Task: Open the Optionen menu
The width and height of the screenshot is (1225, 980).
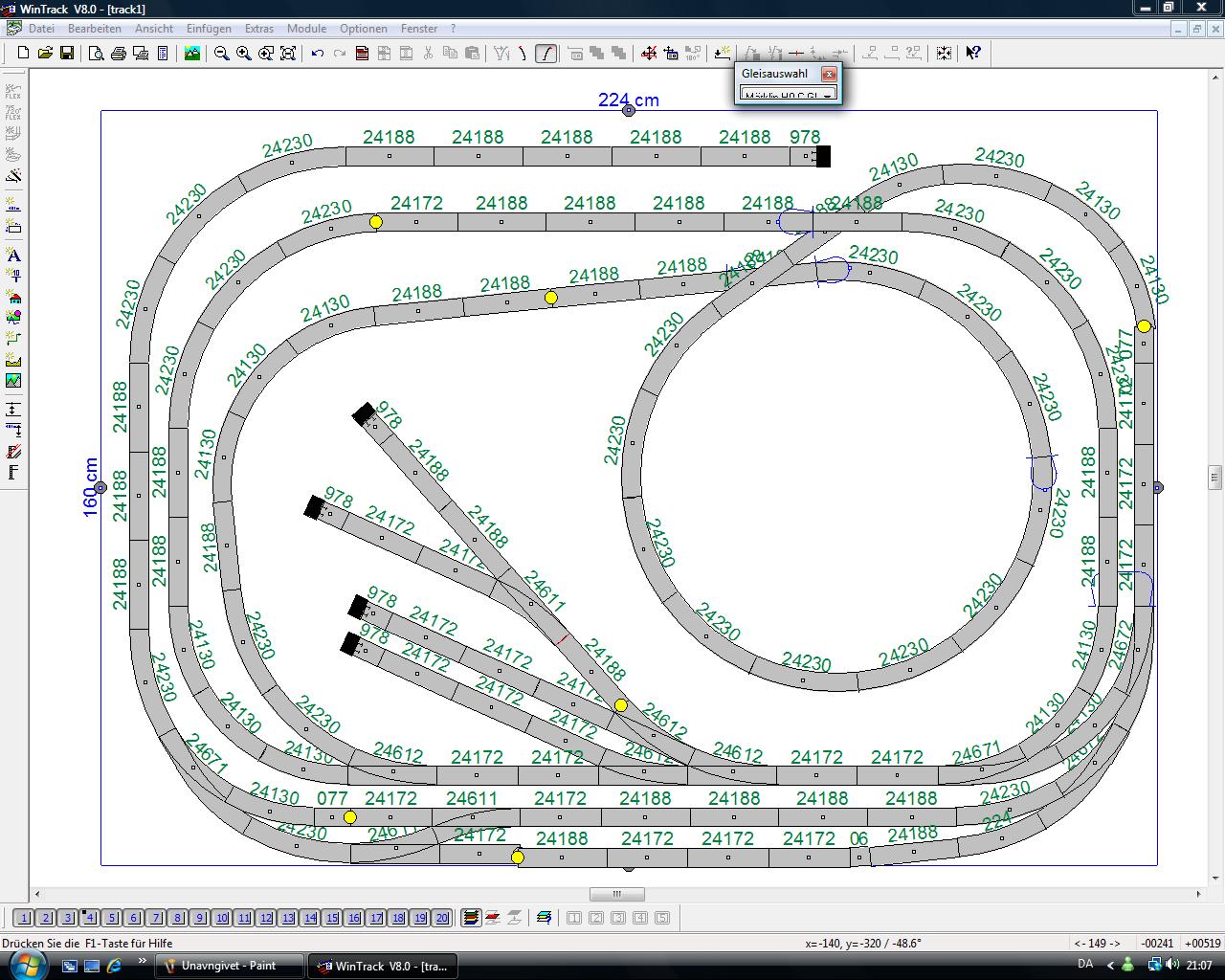Action: (x=364, y=29)
